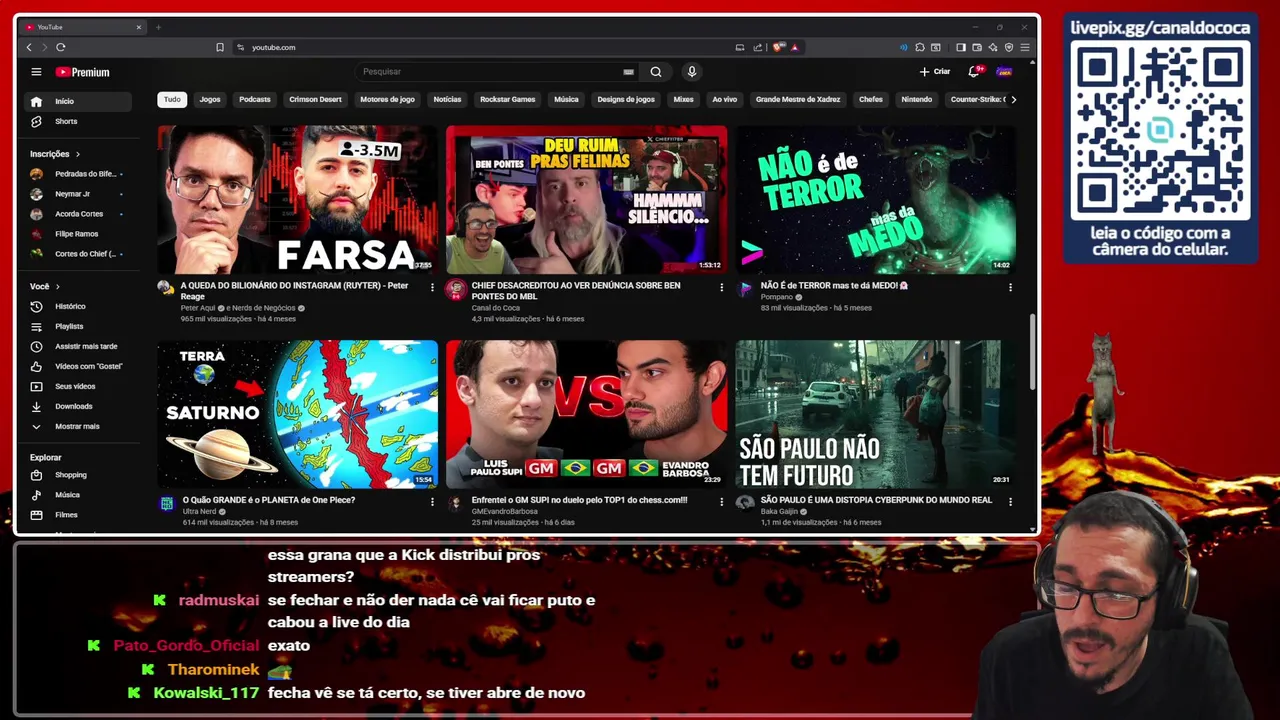Open more options for CHIEF DESACREDITOU video
Viewport: 1280px width, 720px height.
tap(721, 287)
